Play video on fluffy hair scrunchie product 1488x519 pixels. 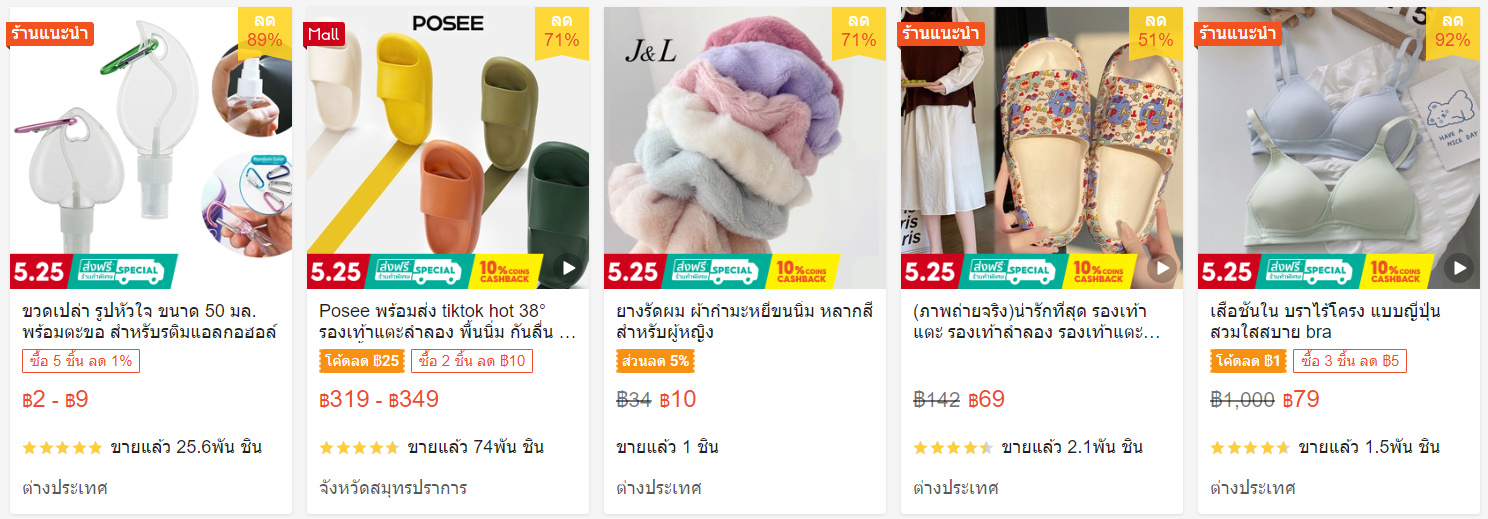coord(864,268)
